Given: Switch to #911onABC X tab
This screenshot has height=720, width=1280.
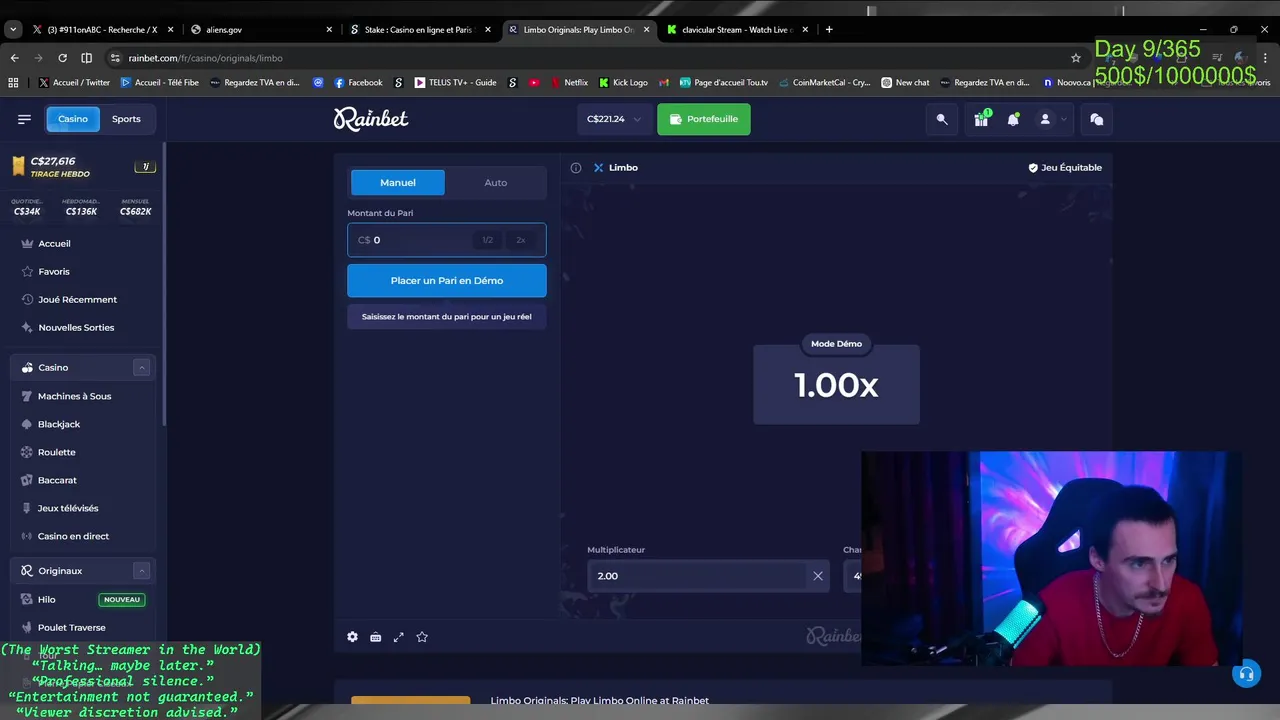Looking at the screenshot, I should (104, 30).
